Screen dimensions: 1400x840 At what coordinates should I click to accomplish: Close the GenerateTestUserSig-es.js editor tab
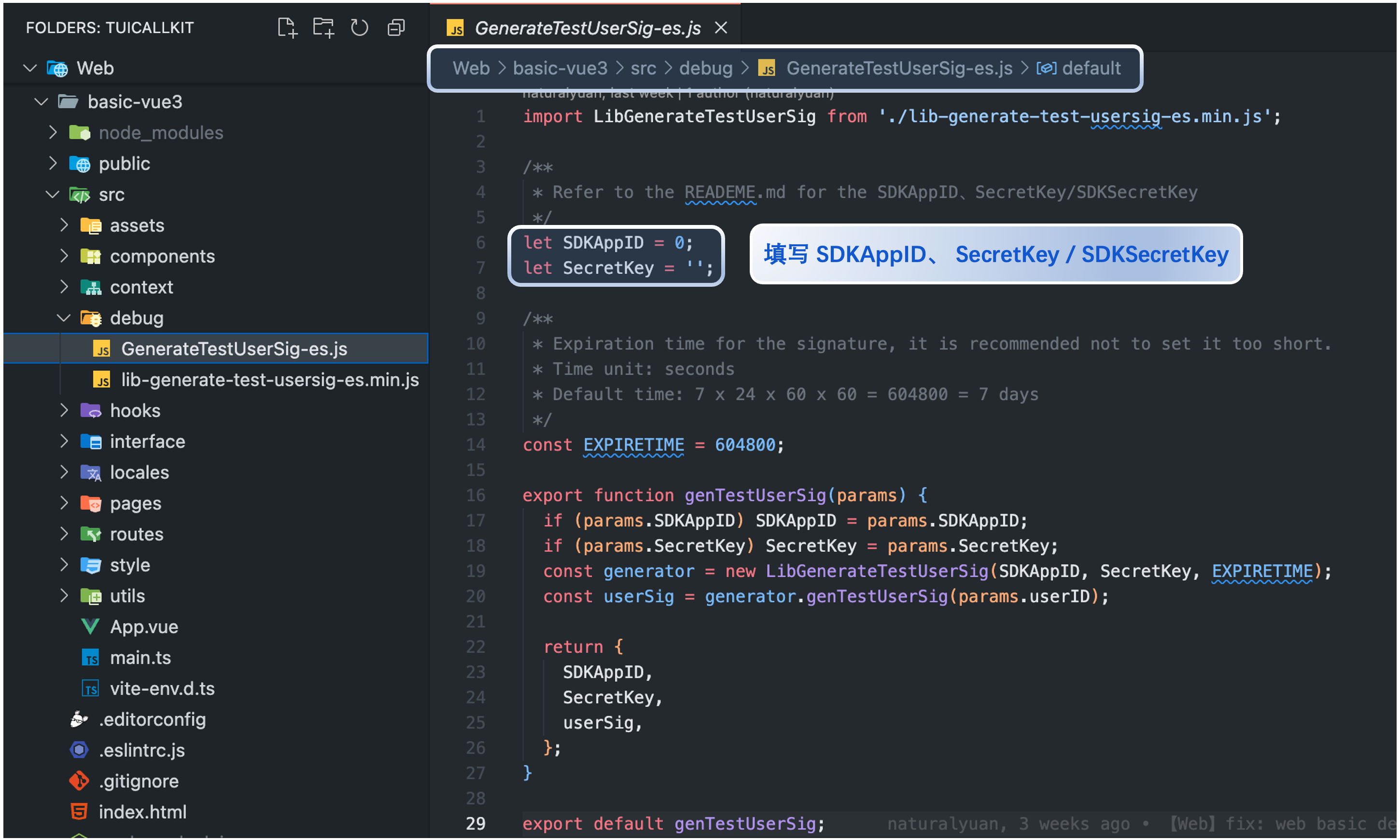720,27
